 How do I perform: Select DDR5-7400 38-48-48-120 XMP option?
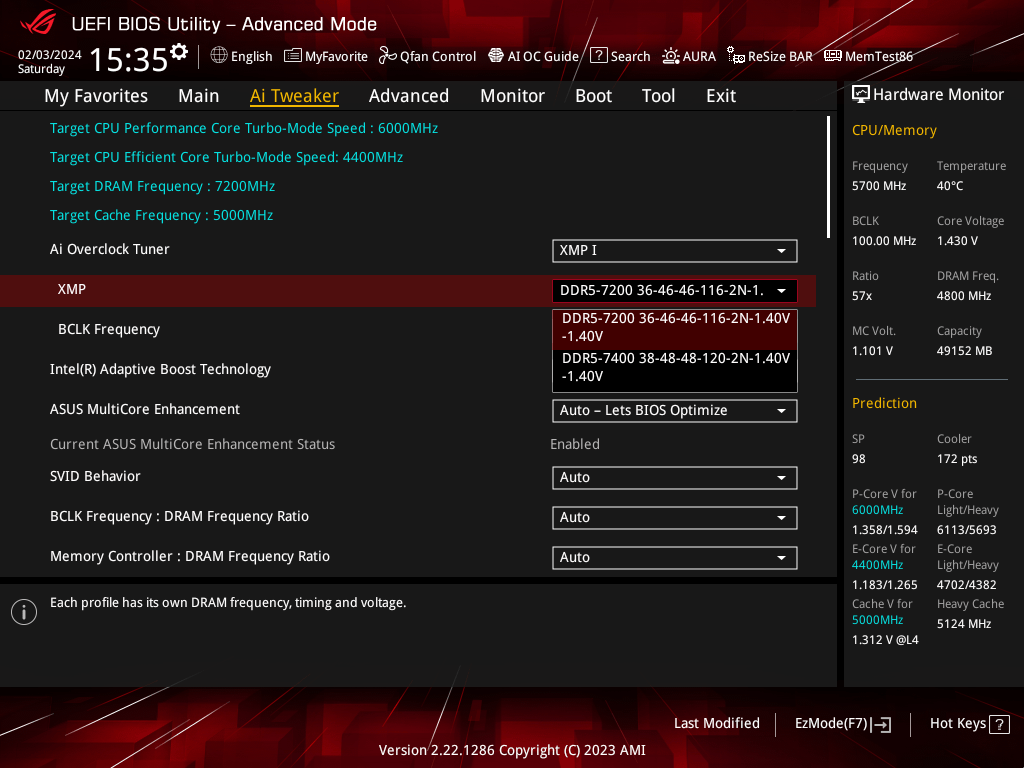pos(675,368)
